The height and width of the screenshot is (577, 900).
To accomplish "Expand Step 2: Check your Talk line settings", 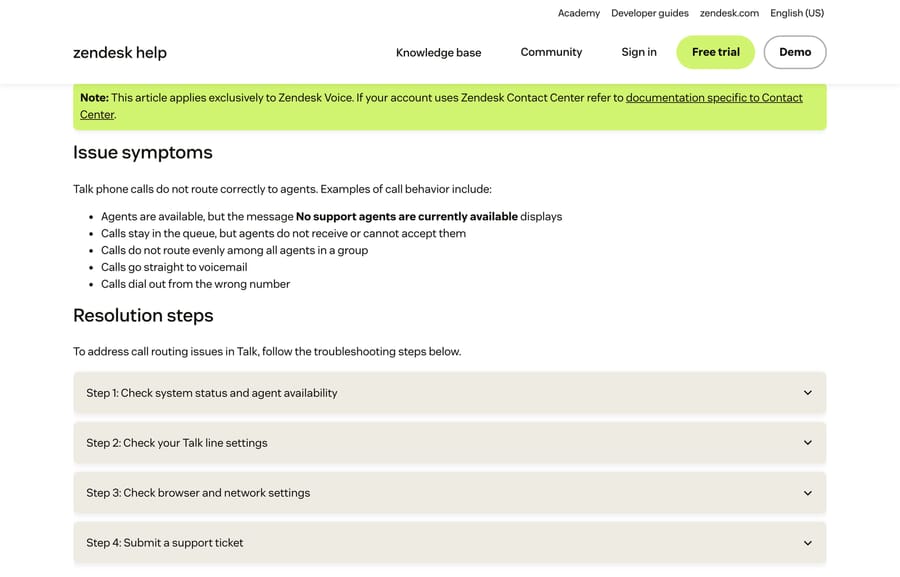I will pyautogui.click(x=449, y=443).
